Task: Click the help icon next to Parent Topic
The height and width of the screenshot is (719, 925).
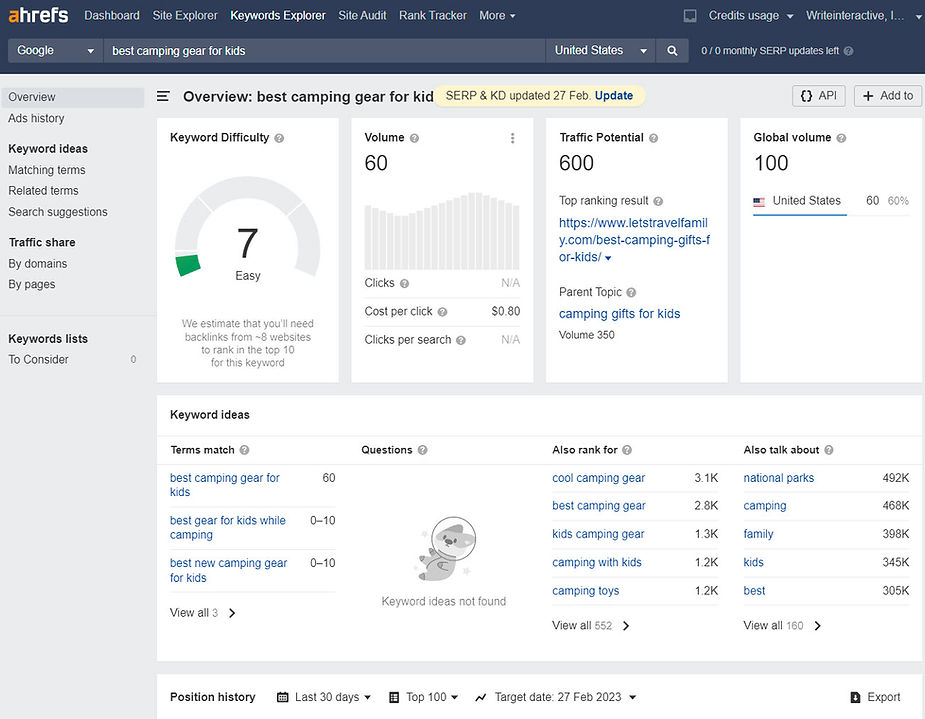Action: click(x=631, y=293)
